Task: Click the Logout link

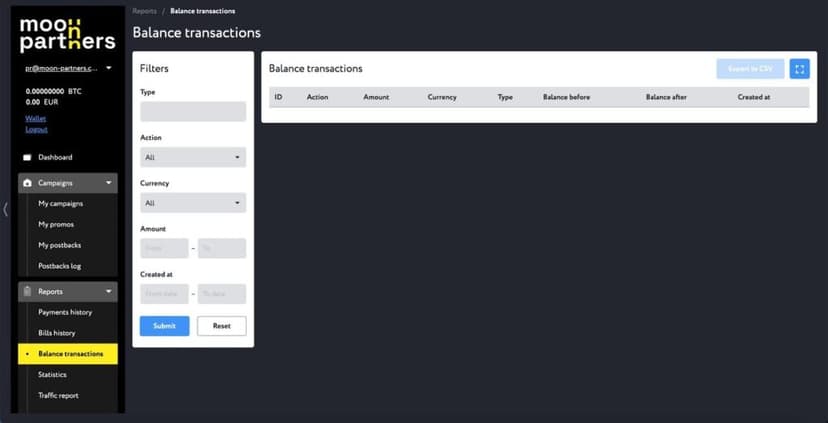Action: [x=36, y=129]
